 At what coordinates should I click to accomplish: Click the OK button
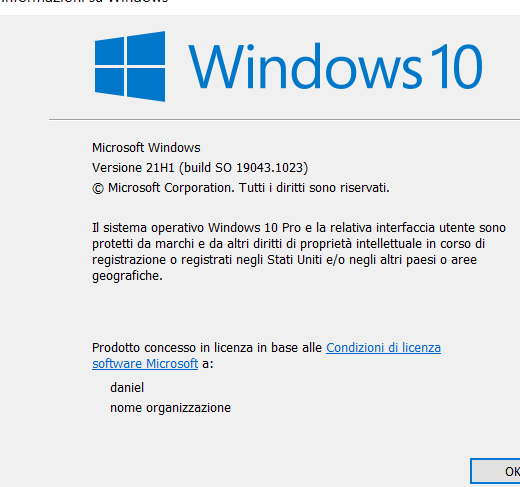pyautogui.click(x=496, y=471)
